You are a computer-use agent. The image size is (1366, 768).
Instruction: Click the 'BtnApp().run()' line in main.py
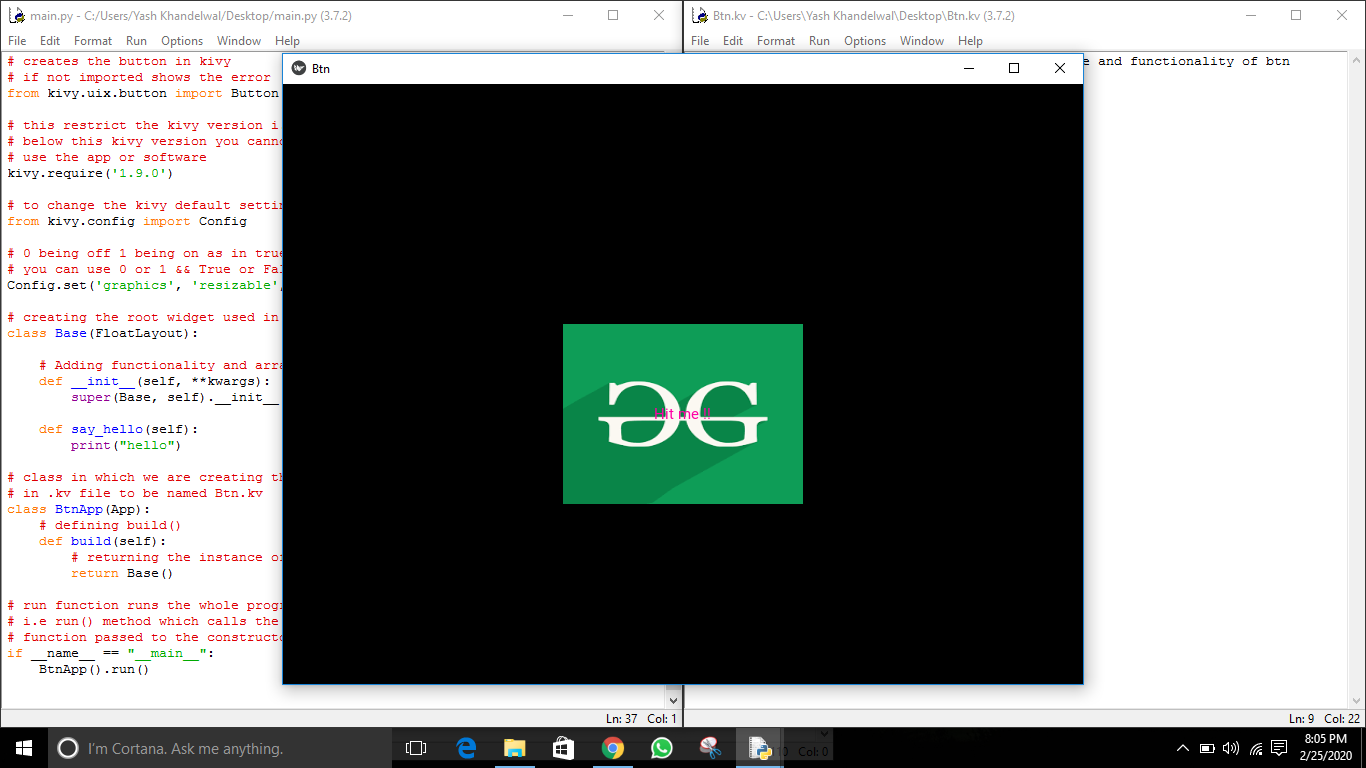(94, 669)
